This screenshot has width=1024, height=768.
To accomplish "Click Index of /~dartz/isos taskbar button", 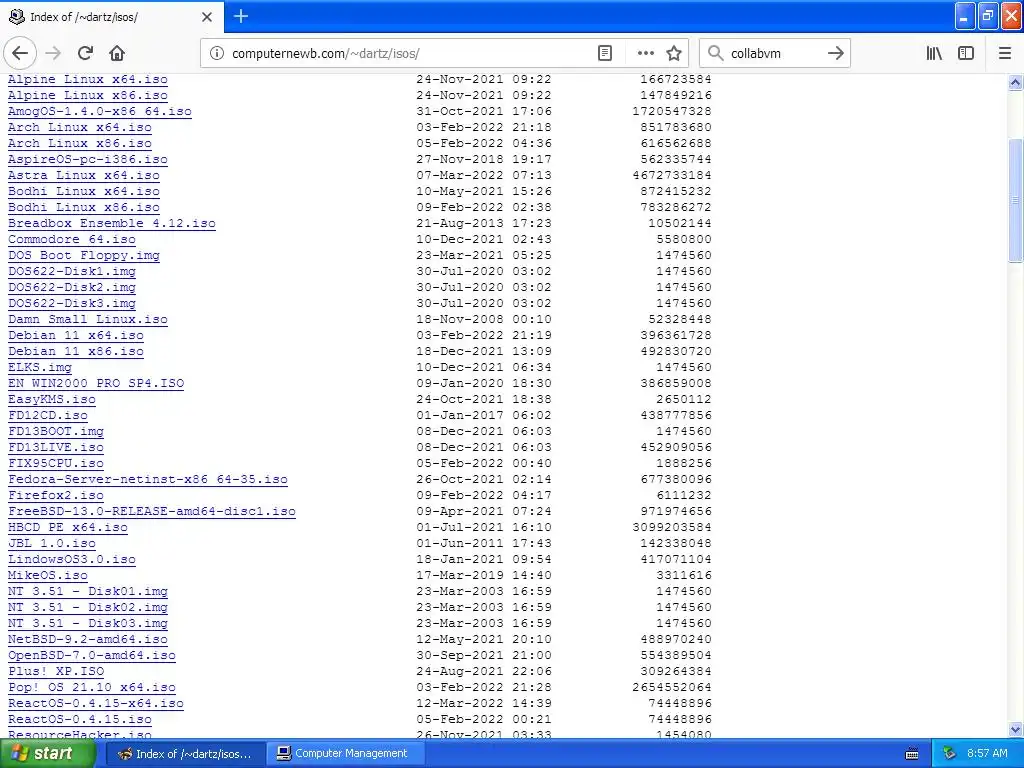I will point(185,754).
